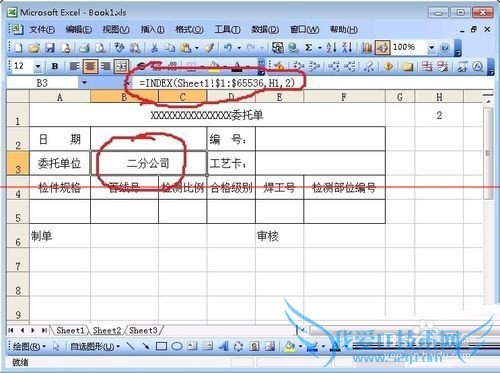Insert WordArt from drawing toolbar
Image resolution: width=500 pixels, height=373 pixels.
click(x=223, y=346)
